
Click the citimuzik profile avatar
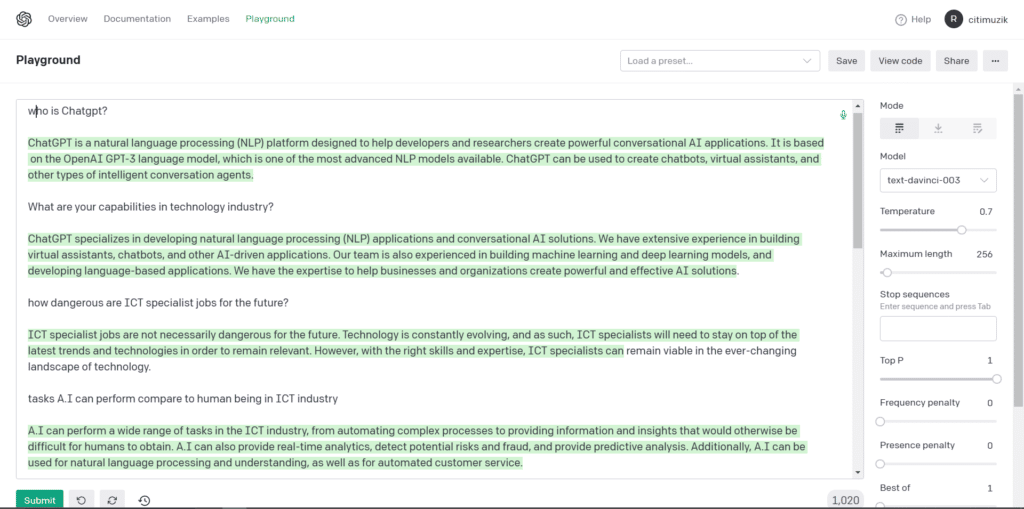(953, 19)
